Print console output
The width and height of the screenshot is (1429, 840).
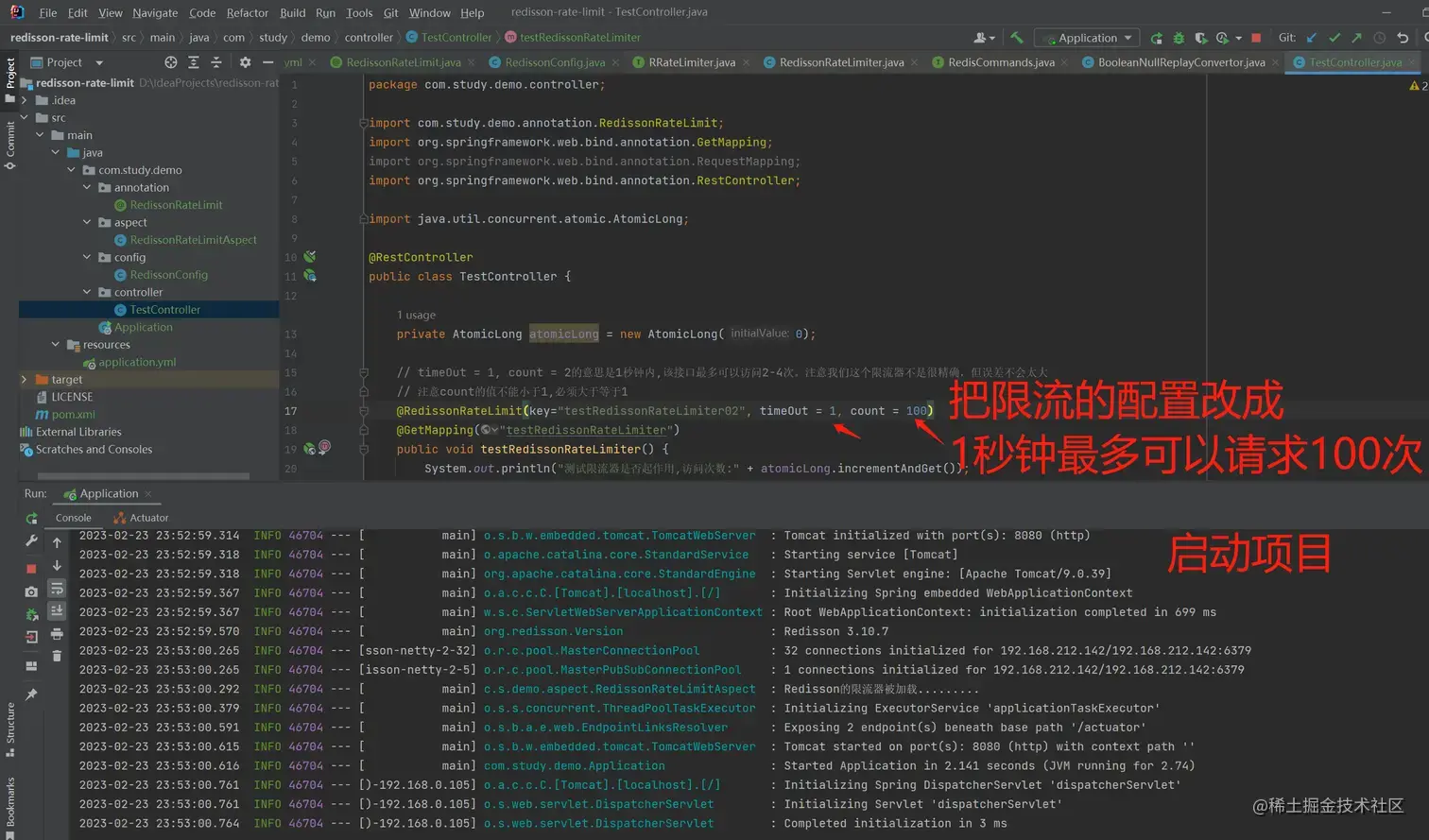tap(57, 633)
